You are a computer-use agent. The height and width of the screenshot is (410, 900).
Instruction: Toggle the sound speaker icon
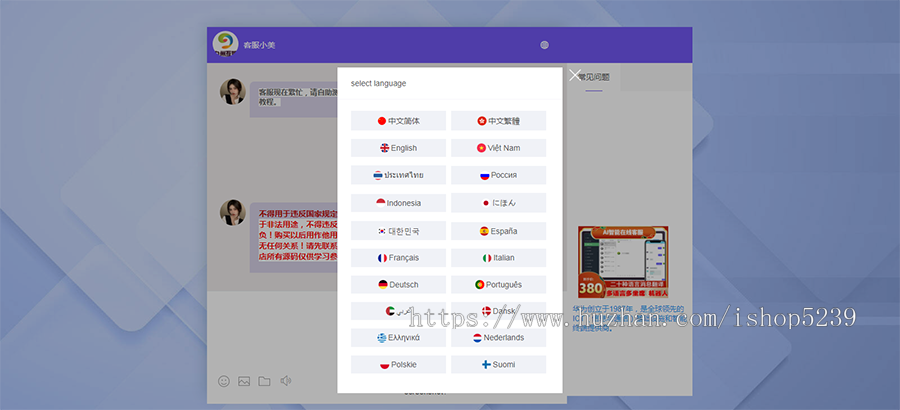[285, 381]
